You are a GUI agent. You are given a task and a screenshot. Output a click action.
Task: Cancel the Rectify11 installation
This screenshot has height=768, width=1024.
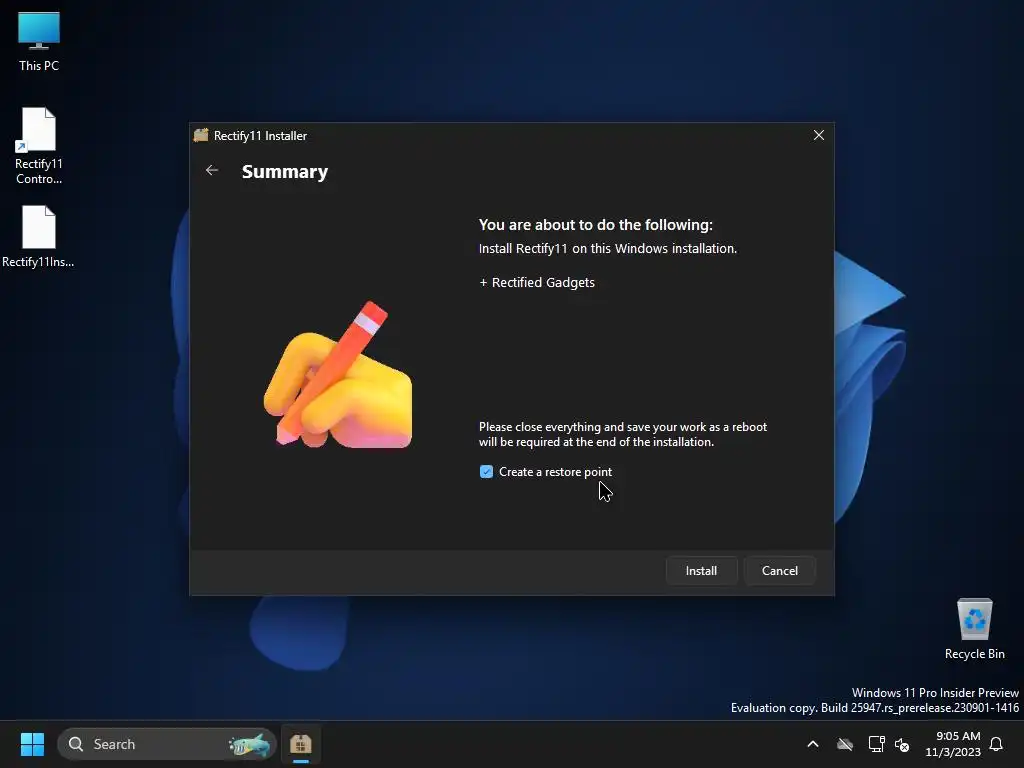(x=780, y=571)
